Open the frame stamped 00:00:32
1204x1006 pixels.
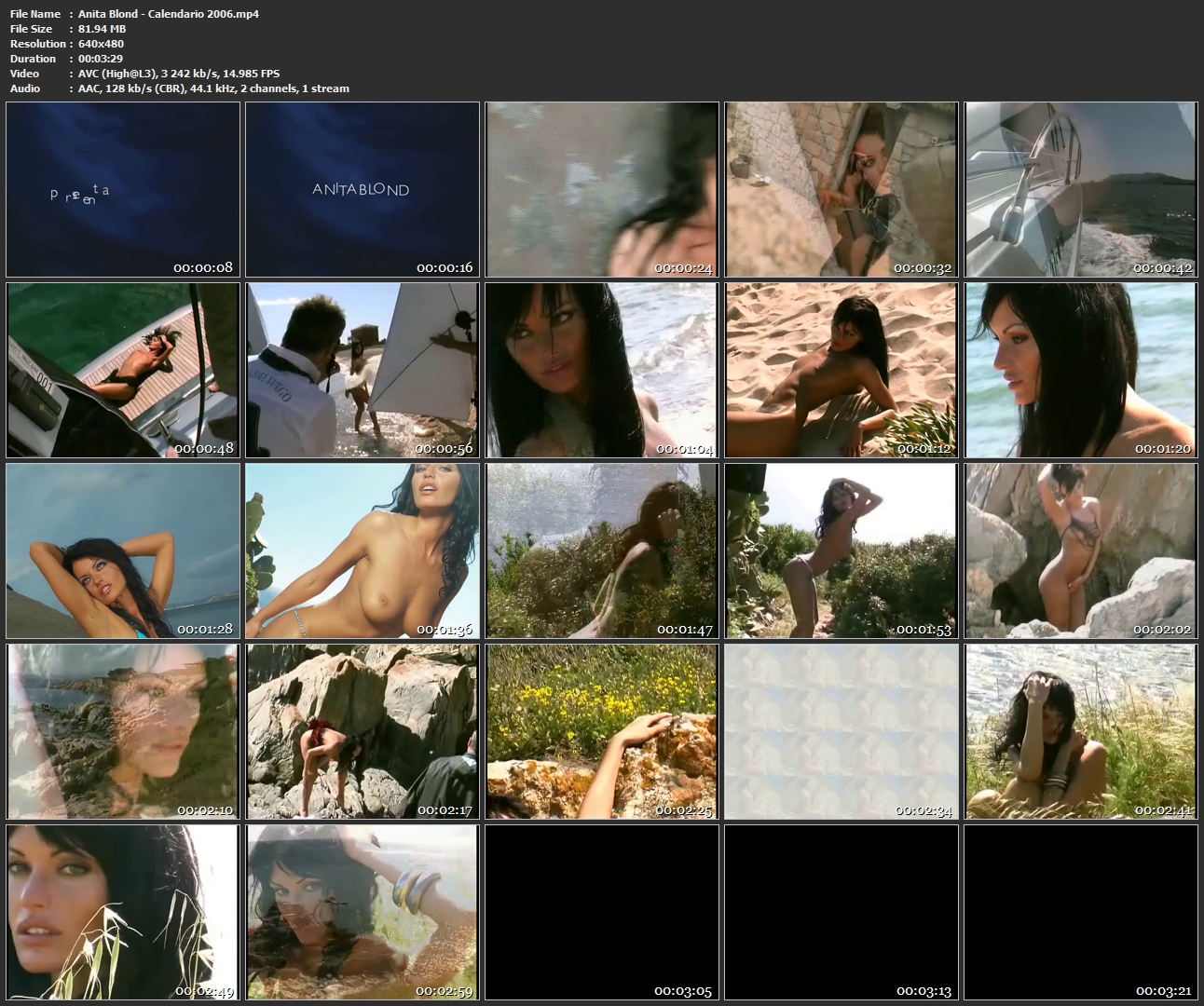[x=841, y=189]
